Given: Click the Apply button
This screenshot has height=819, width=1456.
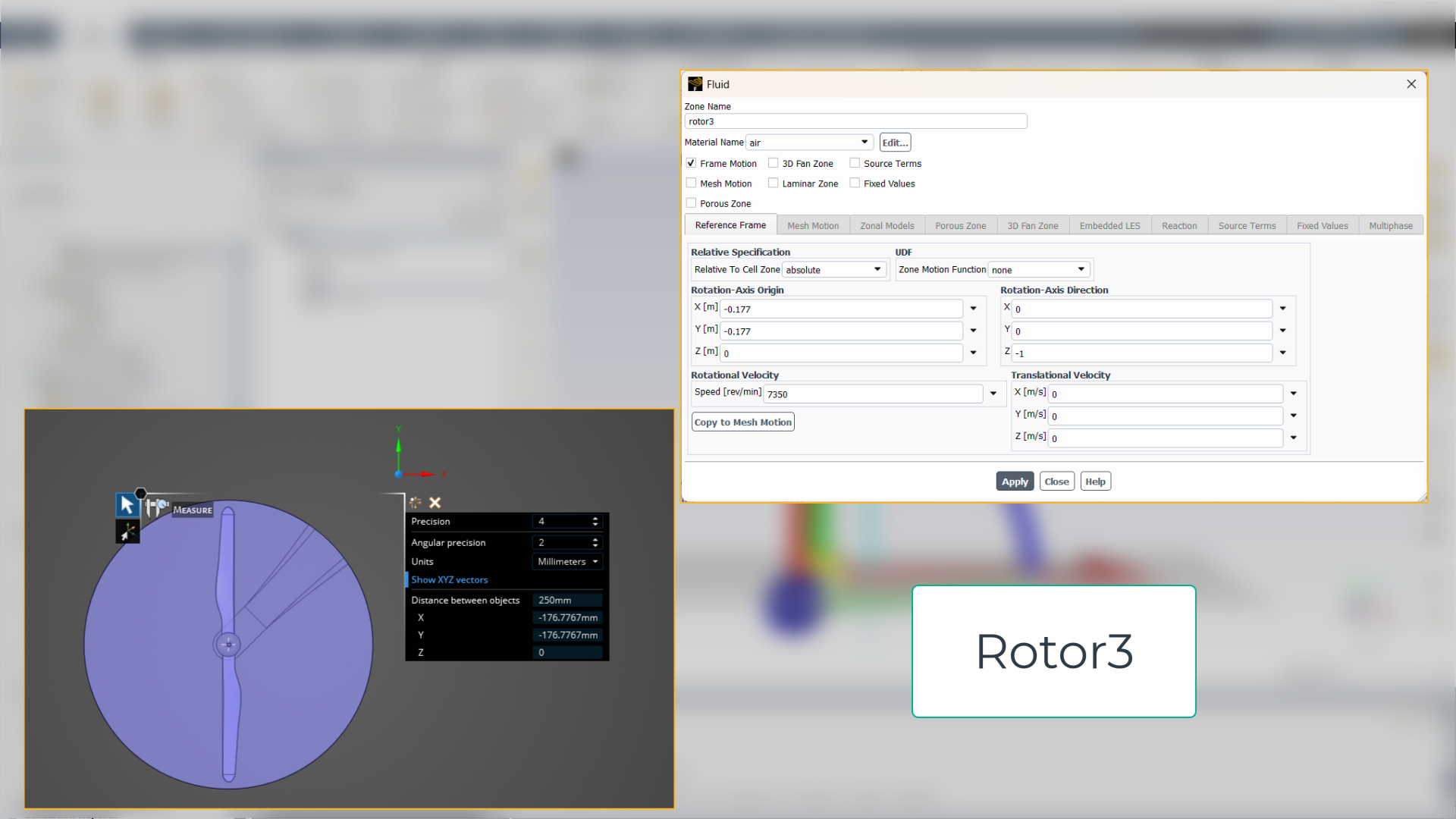Looking at the screenshot, I should [x=1014, y=482].
